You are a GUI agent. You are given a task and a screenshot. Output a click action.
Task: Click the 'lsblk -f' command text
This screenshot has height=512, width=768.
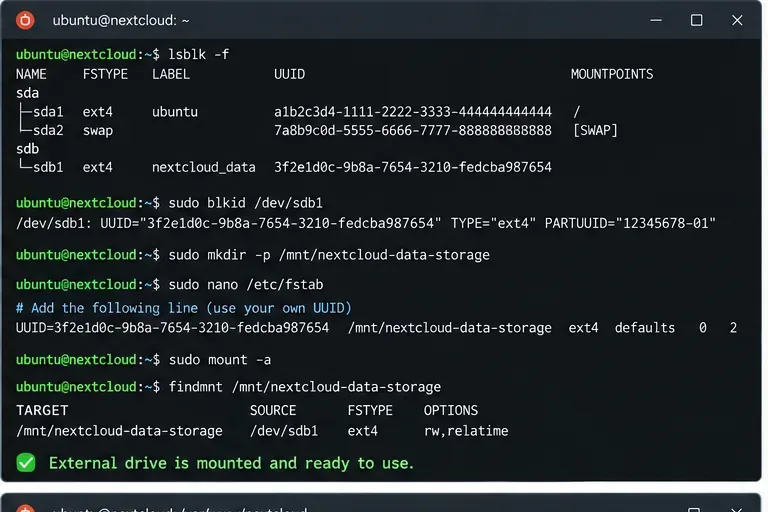(198, 54)
